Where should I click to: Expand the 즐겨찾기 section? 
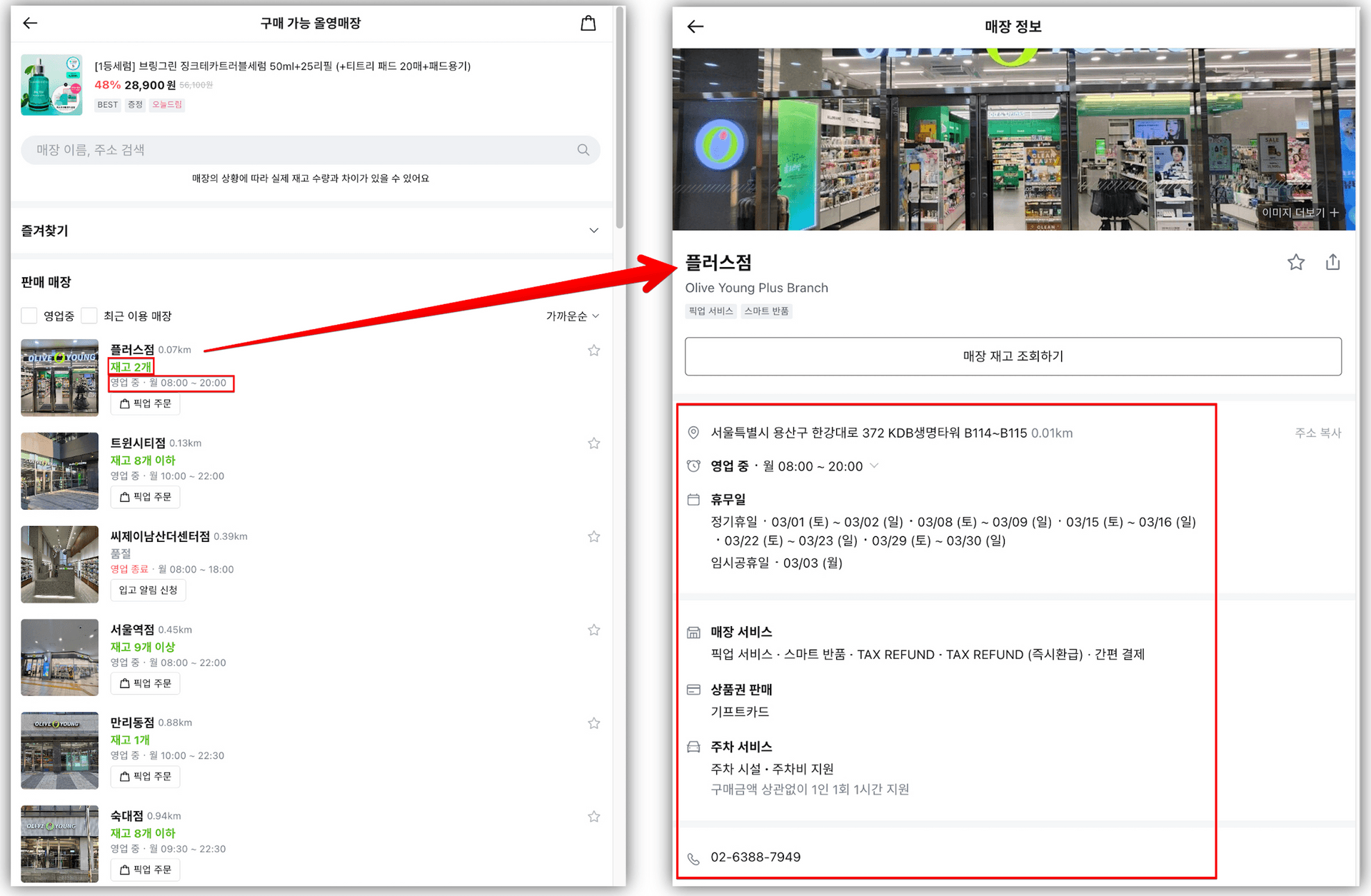pos(593,231)
